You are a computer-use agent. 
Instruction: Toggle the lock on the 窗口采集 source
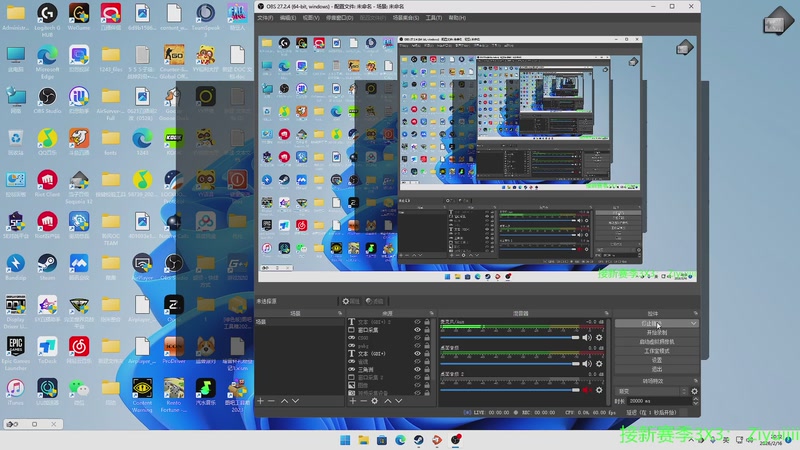(x=427, y=330)
